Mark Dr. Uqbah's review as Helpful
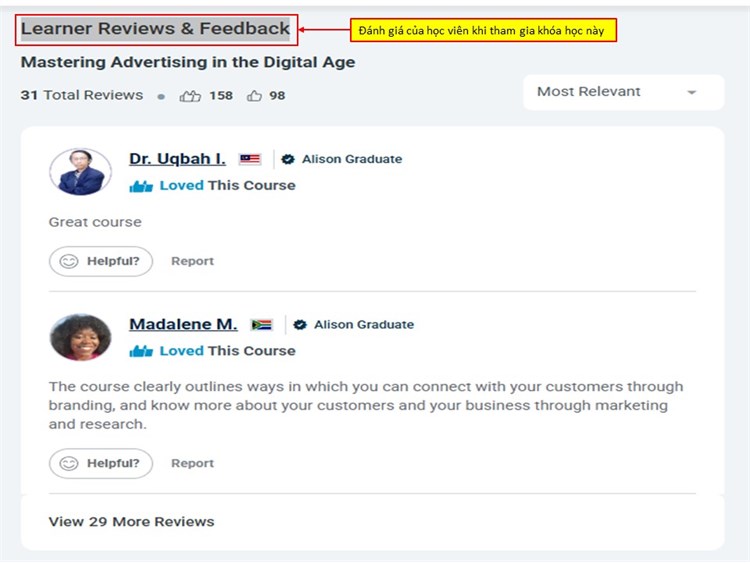Viewport: 750px width, 563px height. point(101,261)
